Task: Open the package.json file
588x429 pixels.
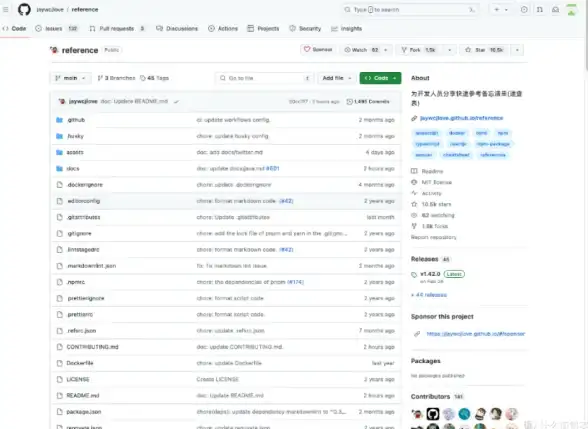Action: click(84, 412)
